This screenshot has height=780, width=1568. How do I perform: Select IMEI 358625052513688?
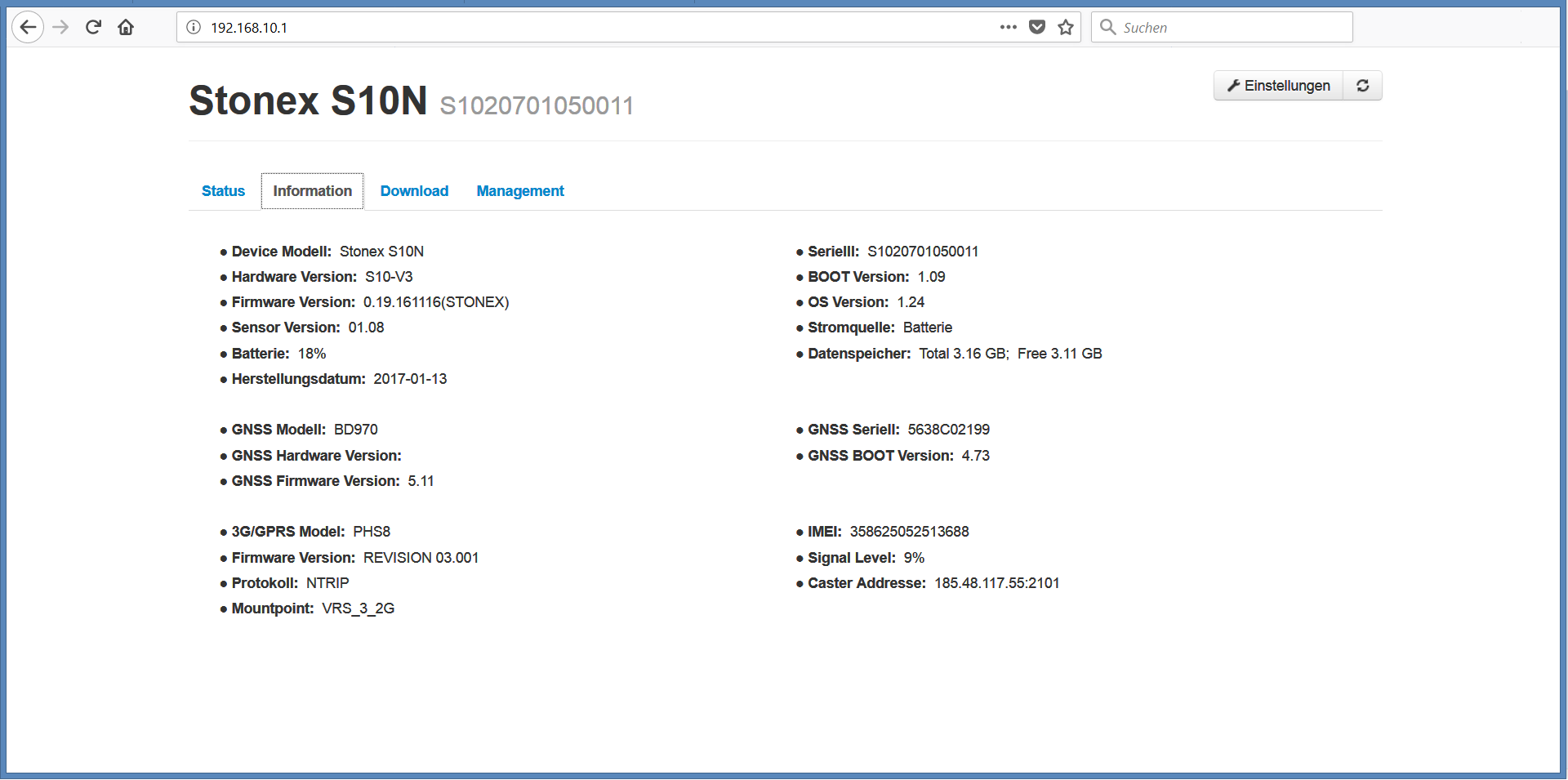[x=909, y=532]
